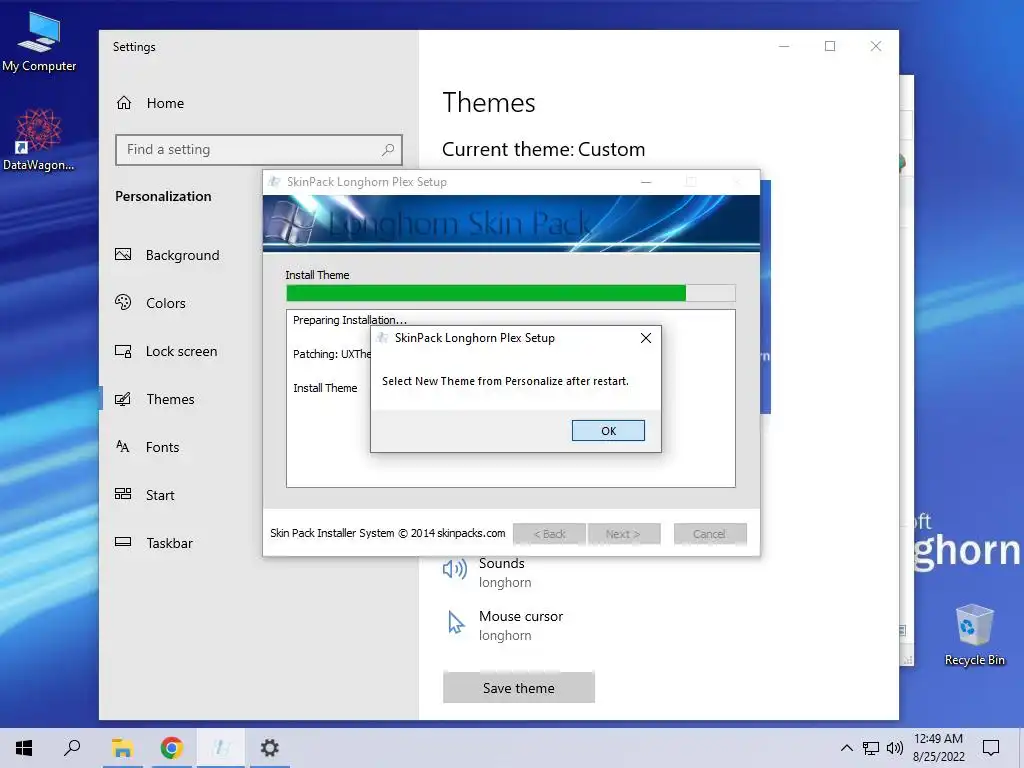1024x768 pixels.
Task: Click the Start tiles icon in sidebar
Action: (123, 494)
